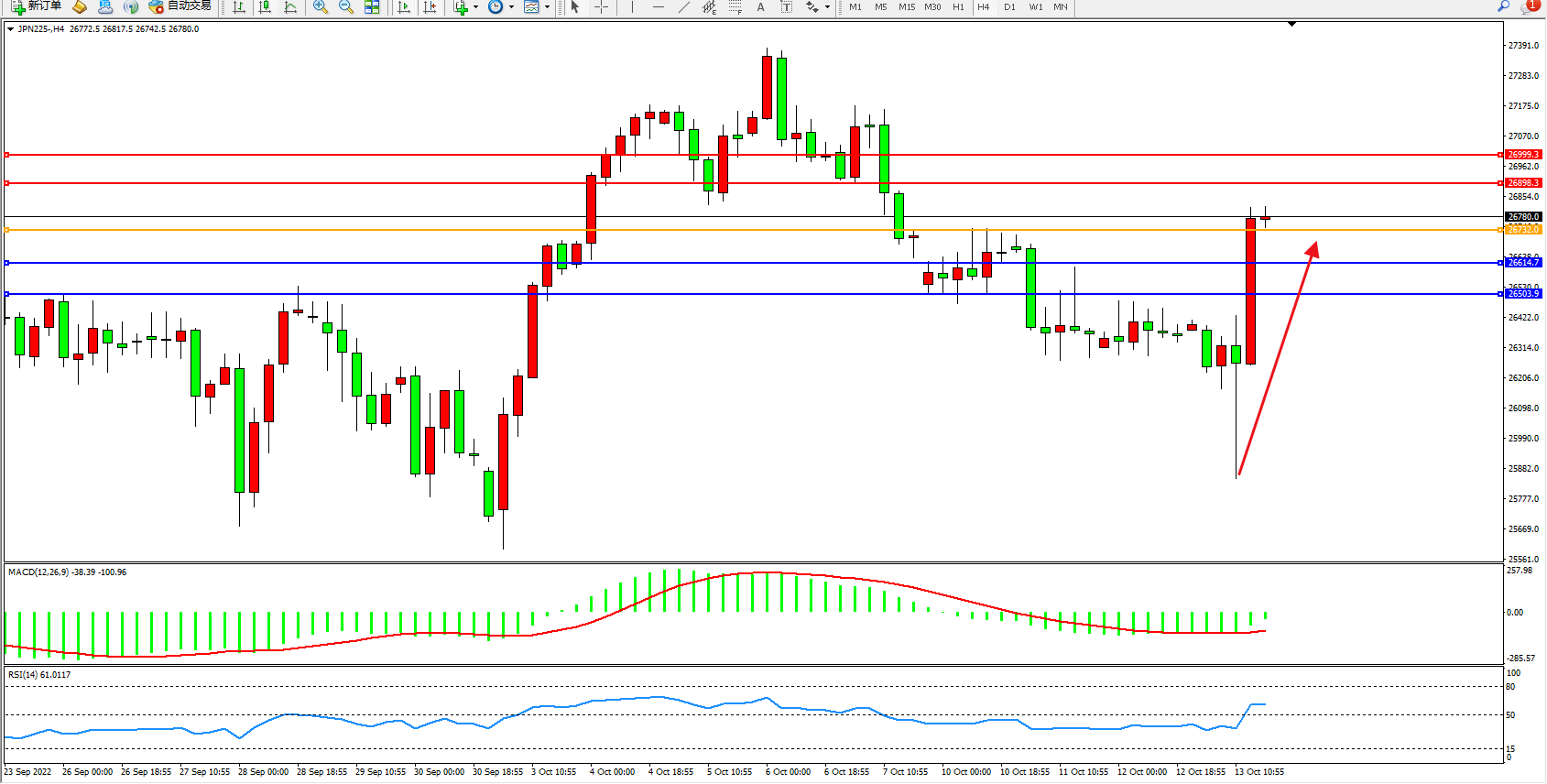Image resolution: width=1547 pixels, height=784 pixels.
Task: Toggle chart auto scroll
Action: (x=404, y=7)
